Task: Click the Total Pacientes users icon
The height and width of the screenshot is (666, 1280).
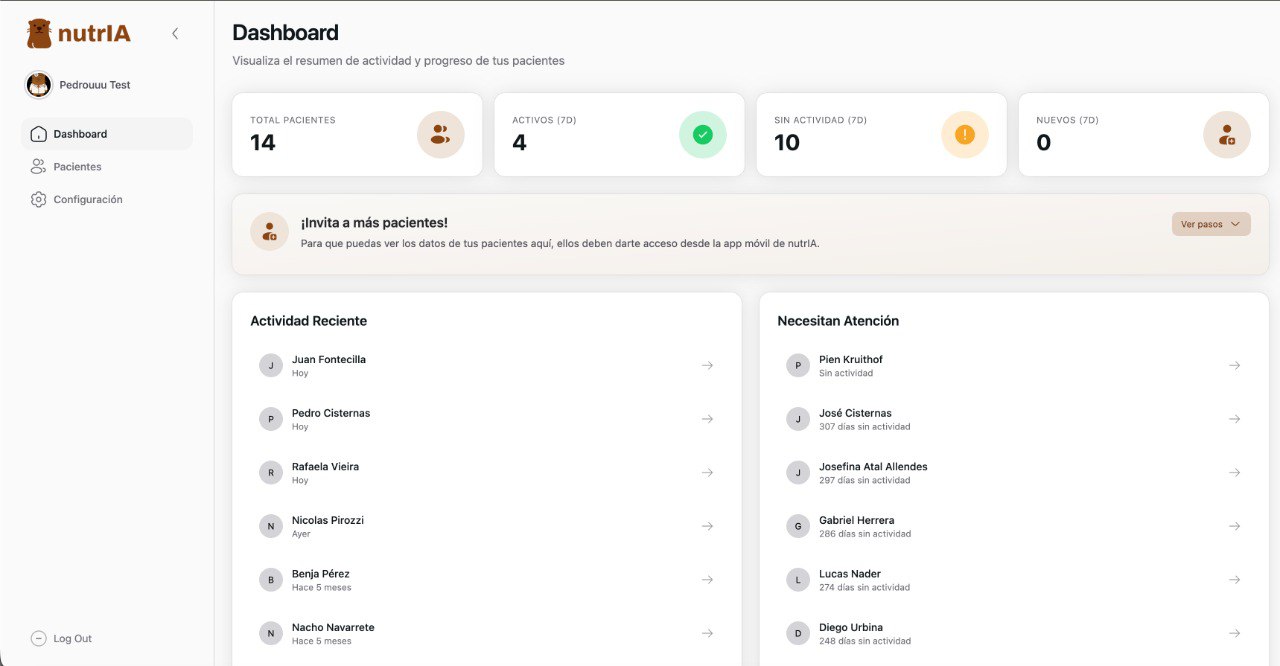Action: 440,135
